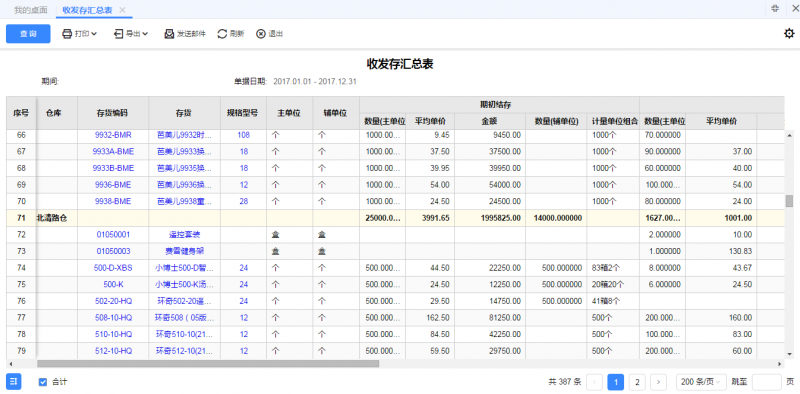The width and height of the screenshot is (800, 394).
Task: Click the 规格型号 column header
Action: (243, 112)
